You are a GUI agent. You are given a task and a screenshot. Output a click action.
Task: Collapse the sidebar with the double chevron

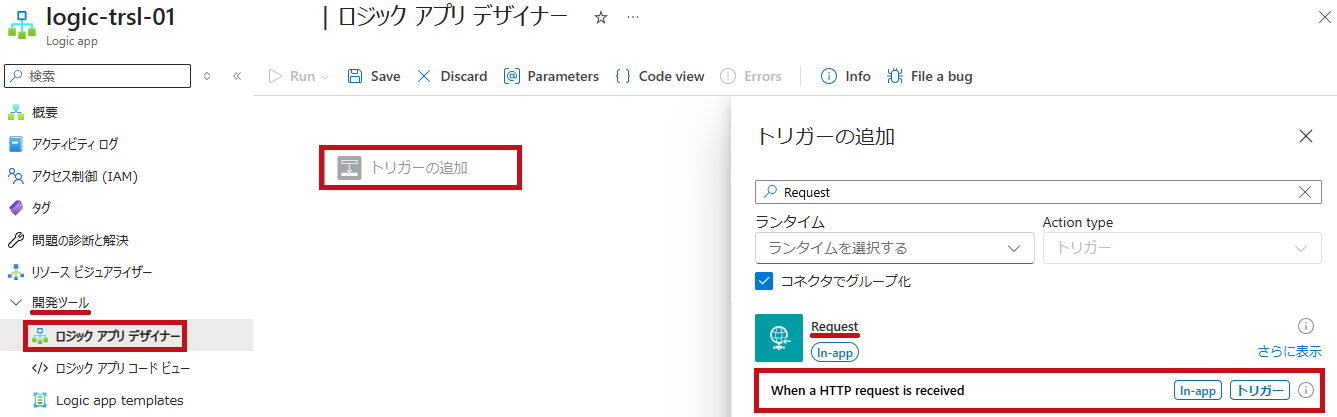point(237,76)
